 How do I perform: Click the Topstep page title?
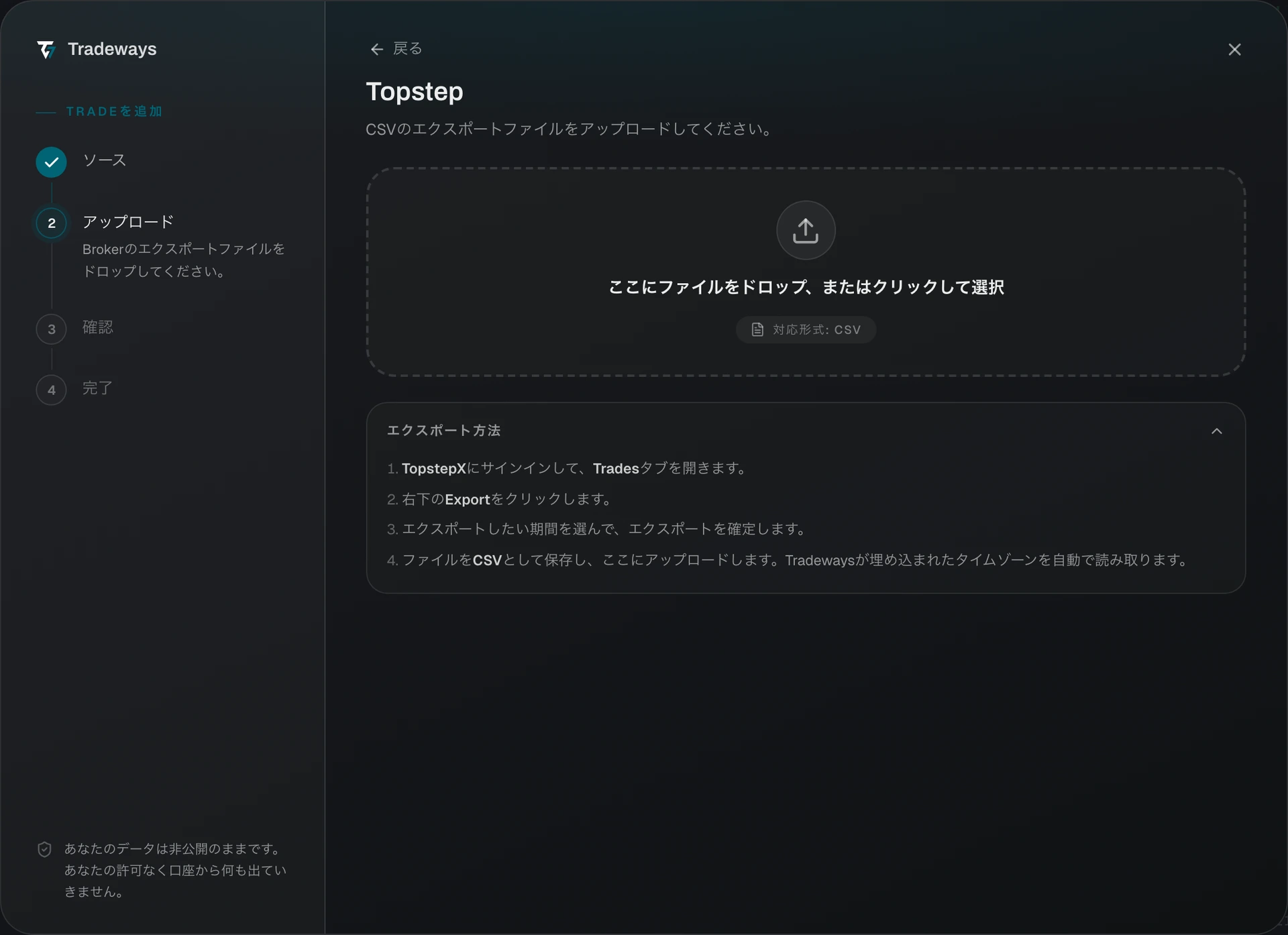pos(415,92)
